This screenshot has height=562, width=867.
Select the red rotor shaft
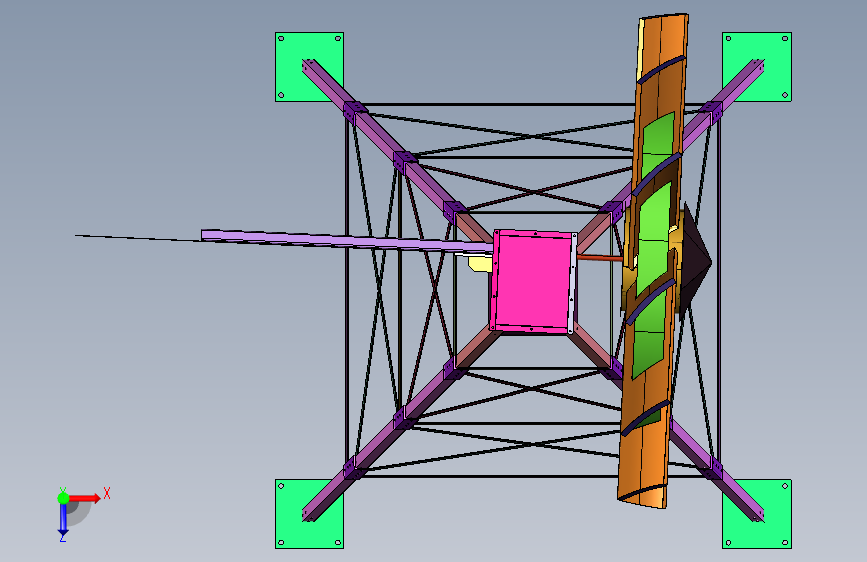tap(599, 257)
